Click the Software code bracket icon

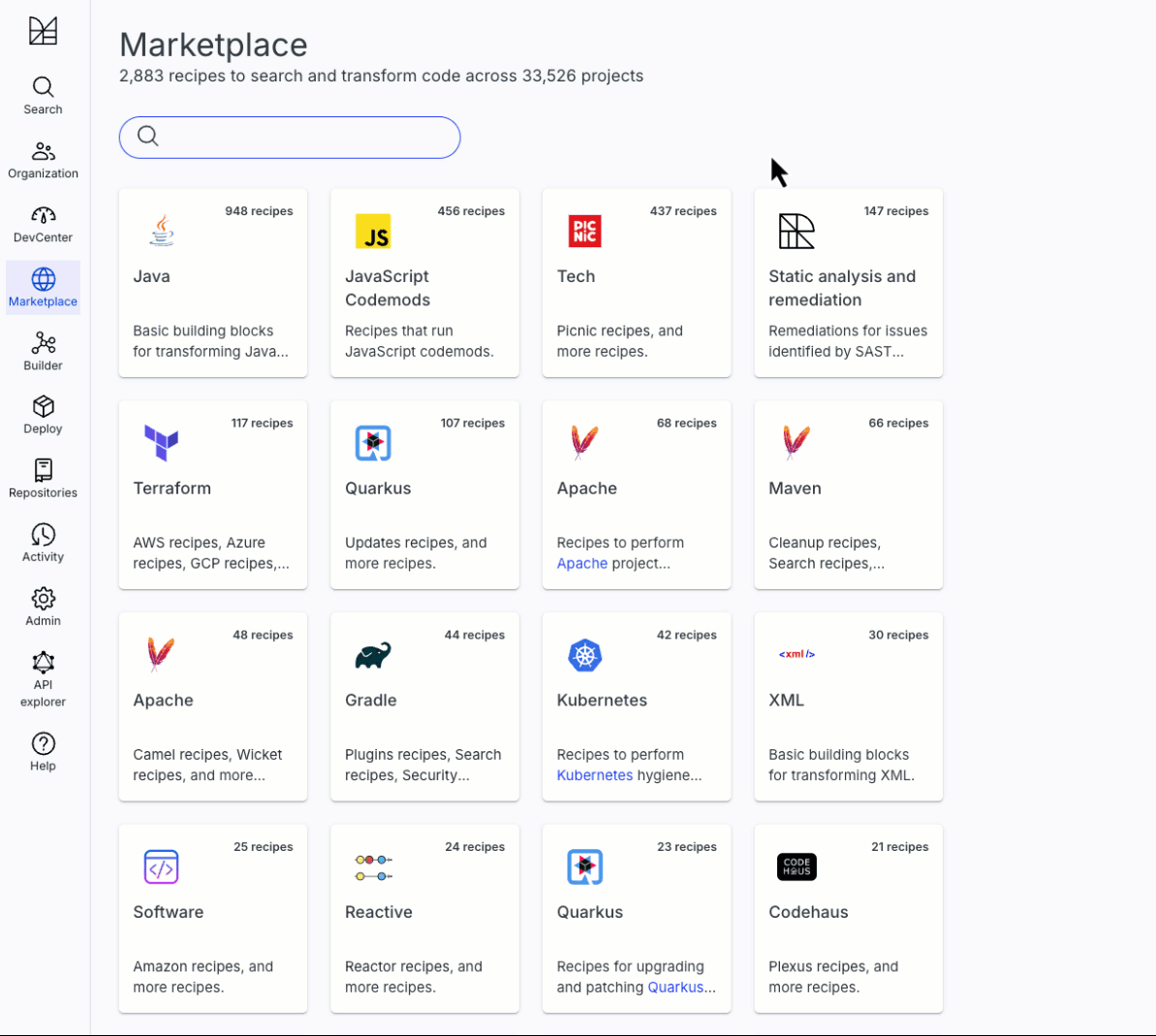coord(162,867)
